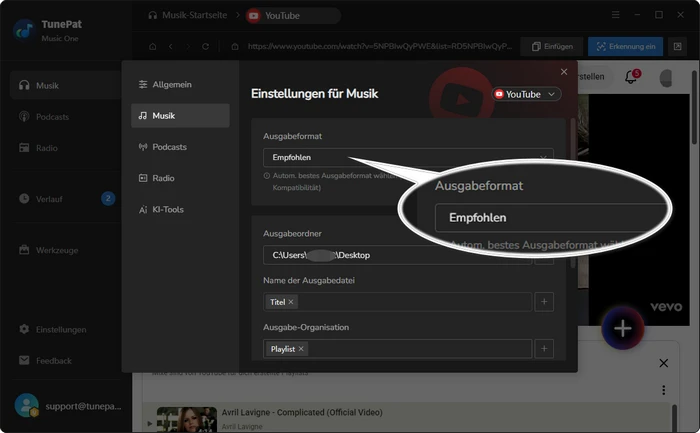The width and height of the screenshot is (700, 433).
Task: Add tag to Name der Ausgabedatei
Action: (544, 302)
